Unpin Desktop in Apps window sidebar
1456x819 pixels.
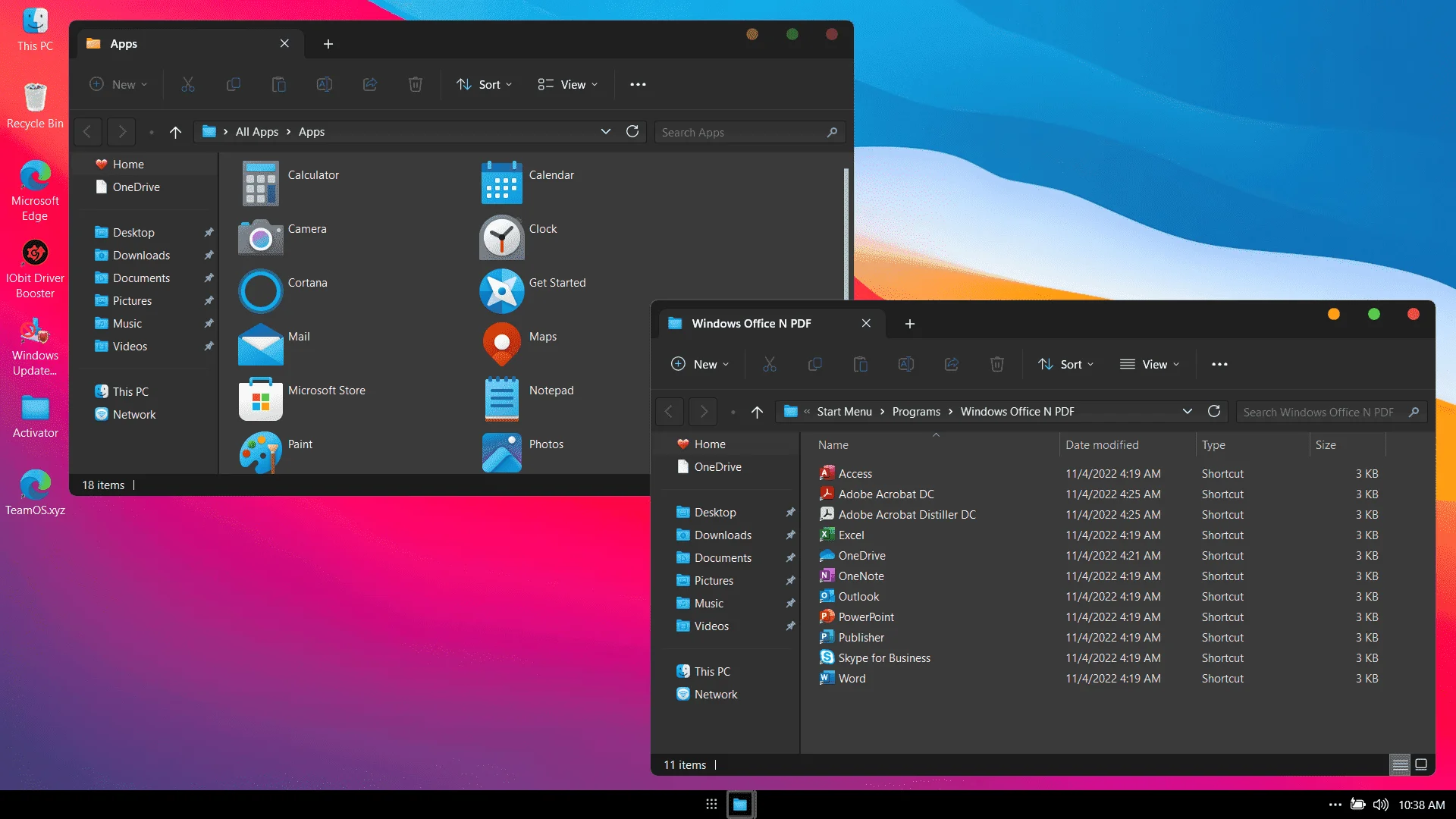[x=209, y=233]
